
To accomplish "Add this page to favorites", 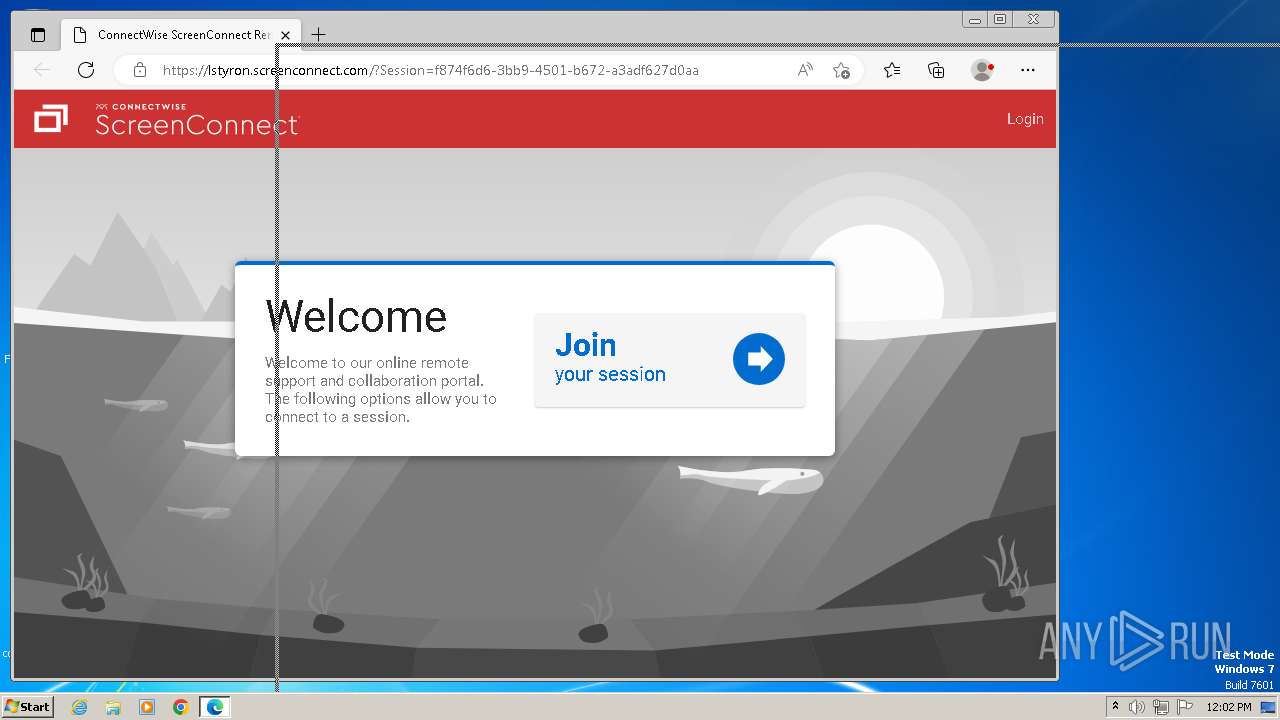I will 842,70.
